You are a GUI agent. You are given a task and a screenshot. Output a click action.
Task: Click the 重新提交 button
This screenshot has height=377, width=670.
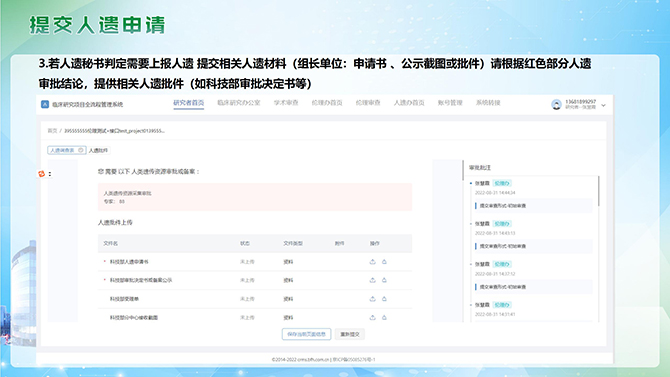[350, 334]
